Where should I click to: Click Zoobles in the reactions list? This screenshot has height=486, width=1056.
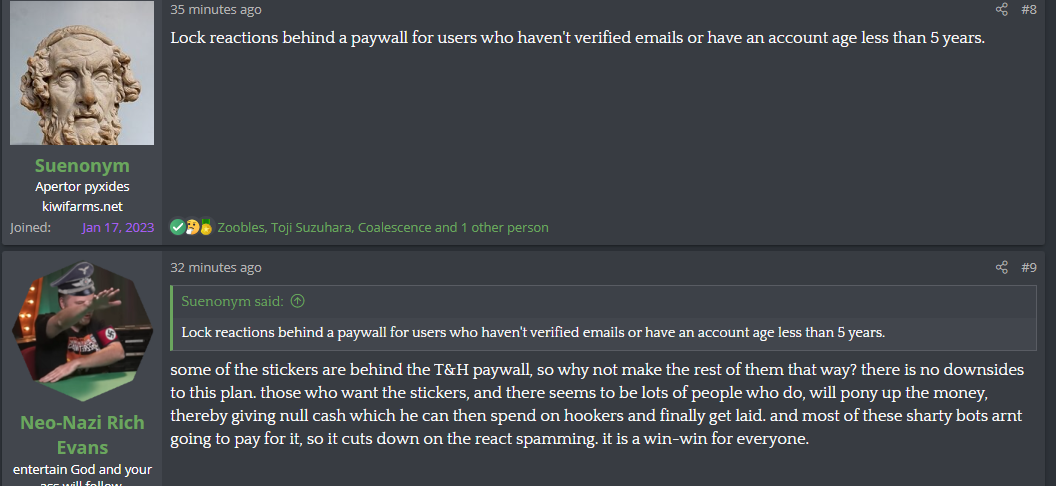point(240,228)
